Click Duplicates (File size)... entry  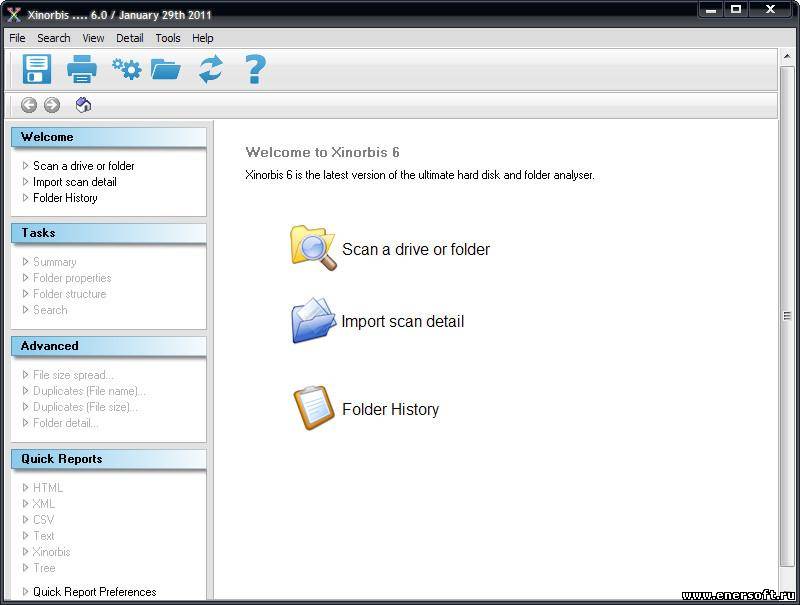85,407
